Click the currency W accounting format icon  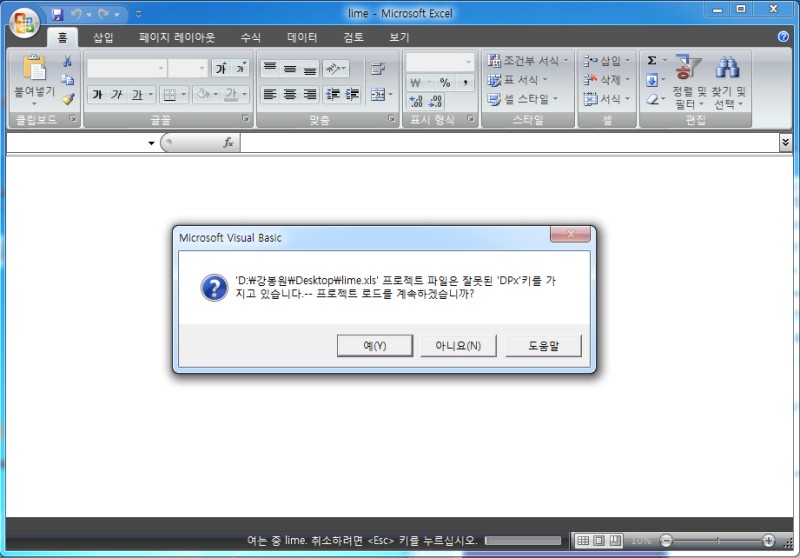click(415, 83)
